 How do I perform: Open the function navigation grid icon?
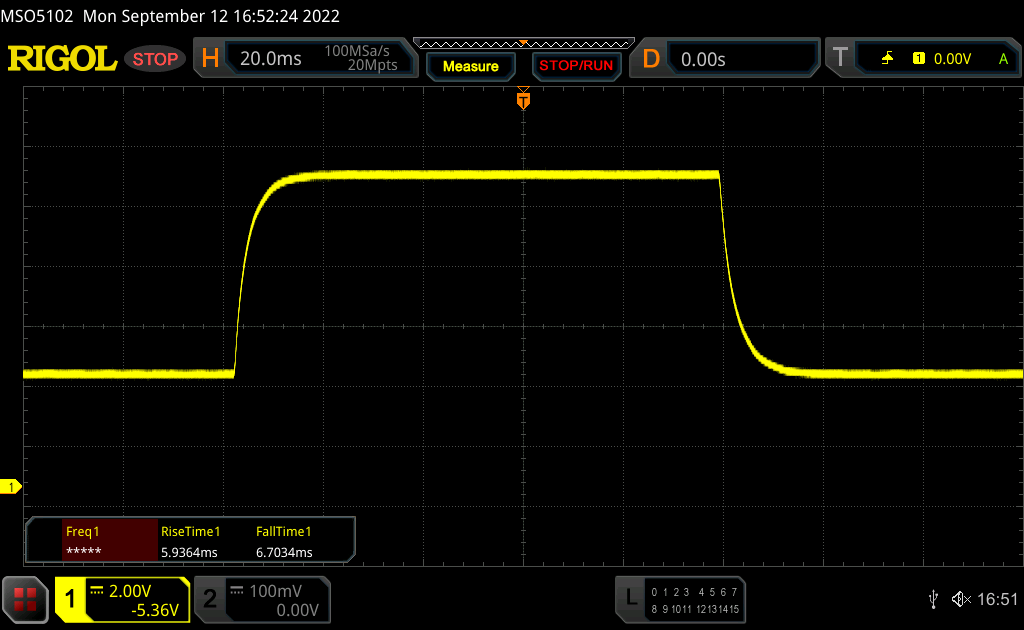[25, 599]
